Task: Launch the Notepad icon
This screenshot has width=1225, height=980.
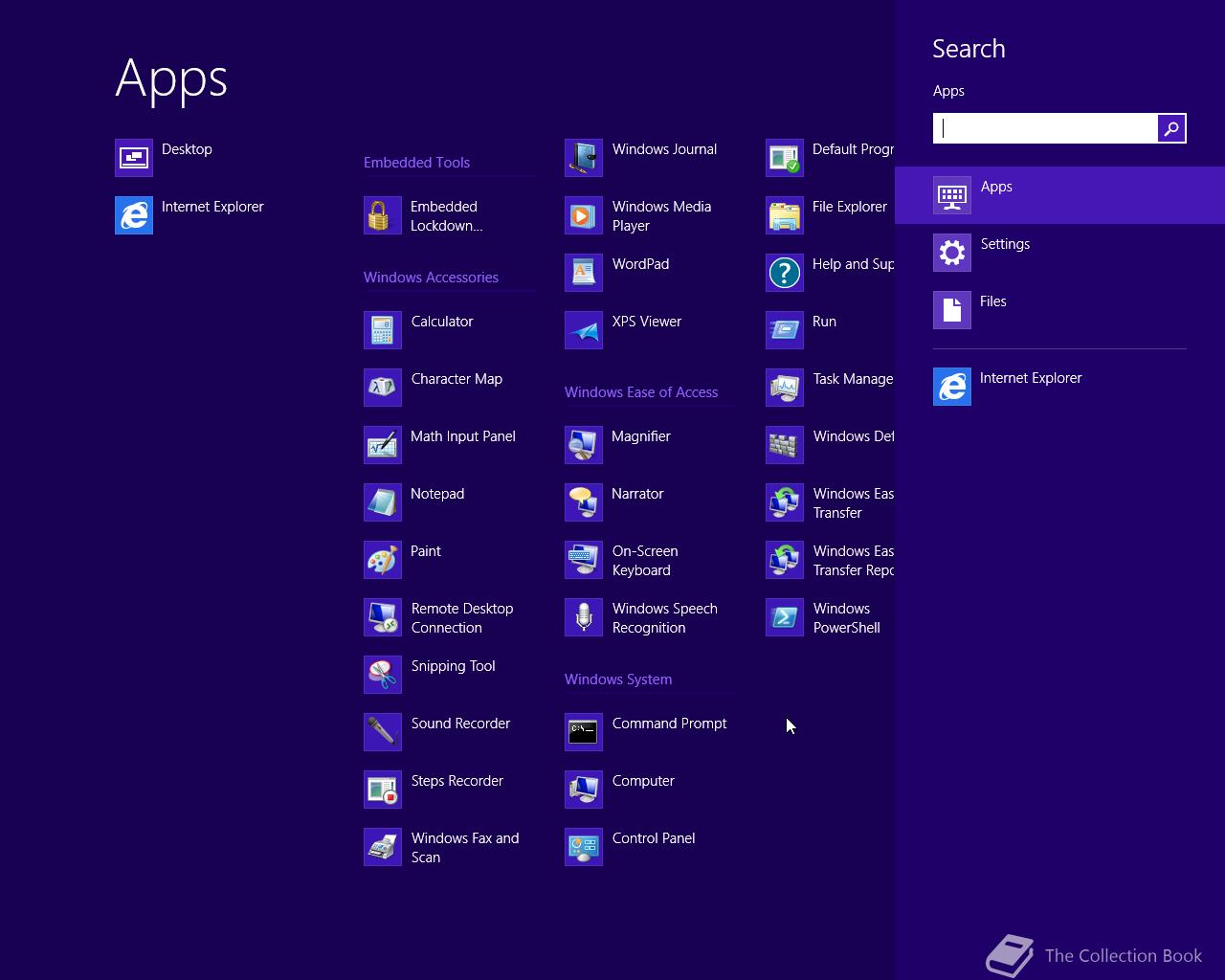Action: 383,502
